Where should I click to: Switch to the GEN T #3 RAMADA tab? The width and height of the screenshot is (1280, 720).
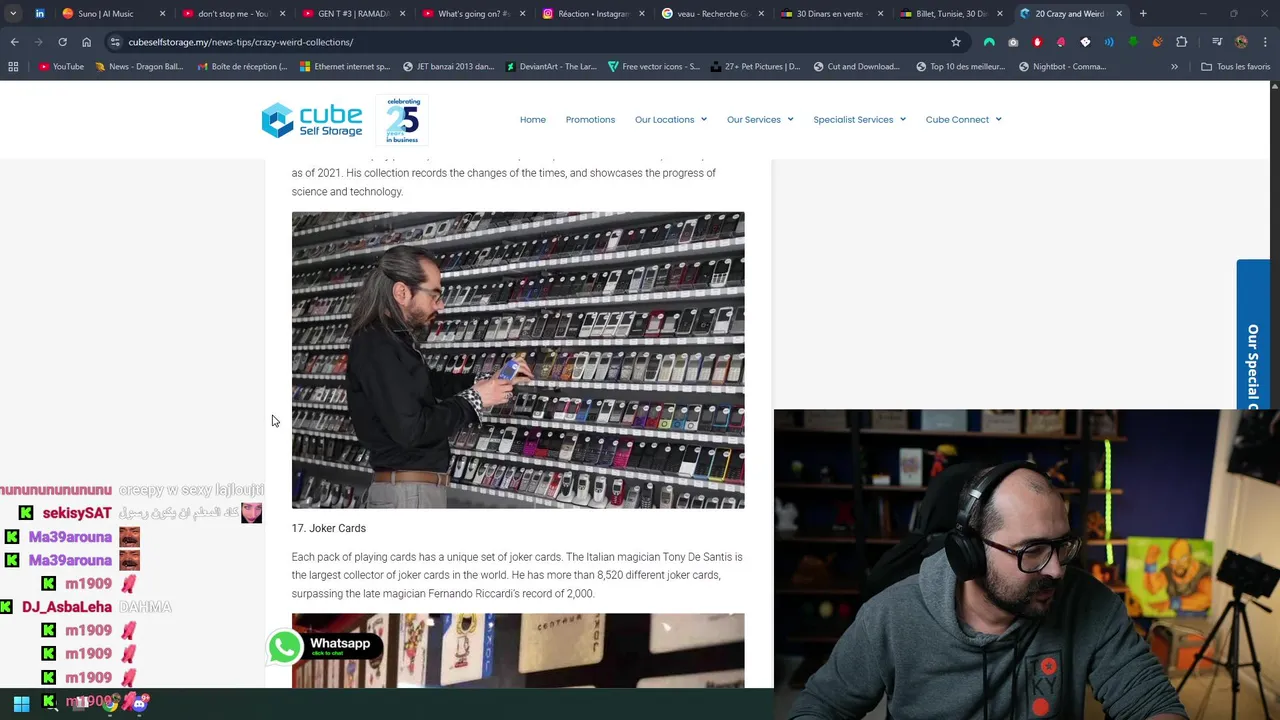point(352,14)
